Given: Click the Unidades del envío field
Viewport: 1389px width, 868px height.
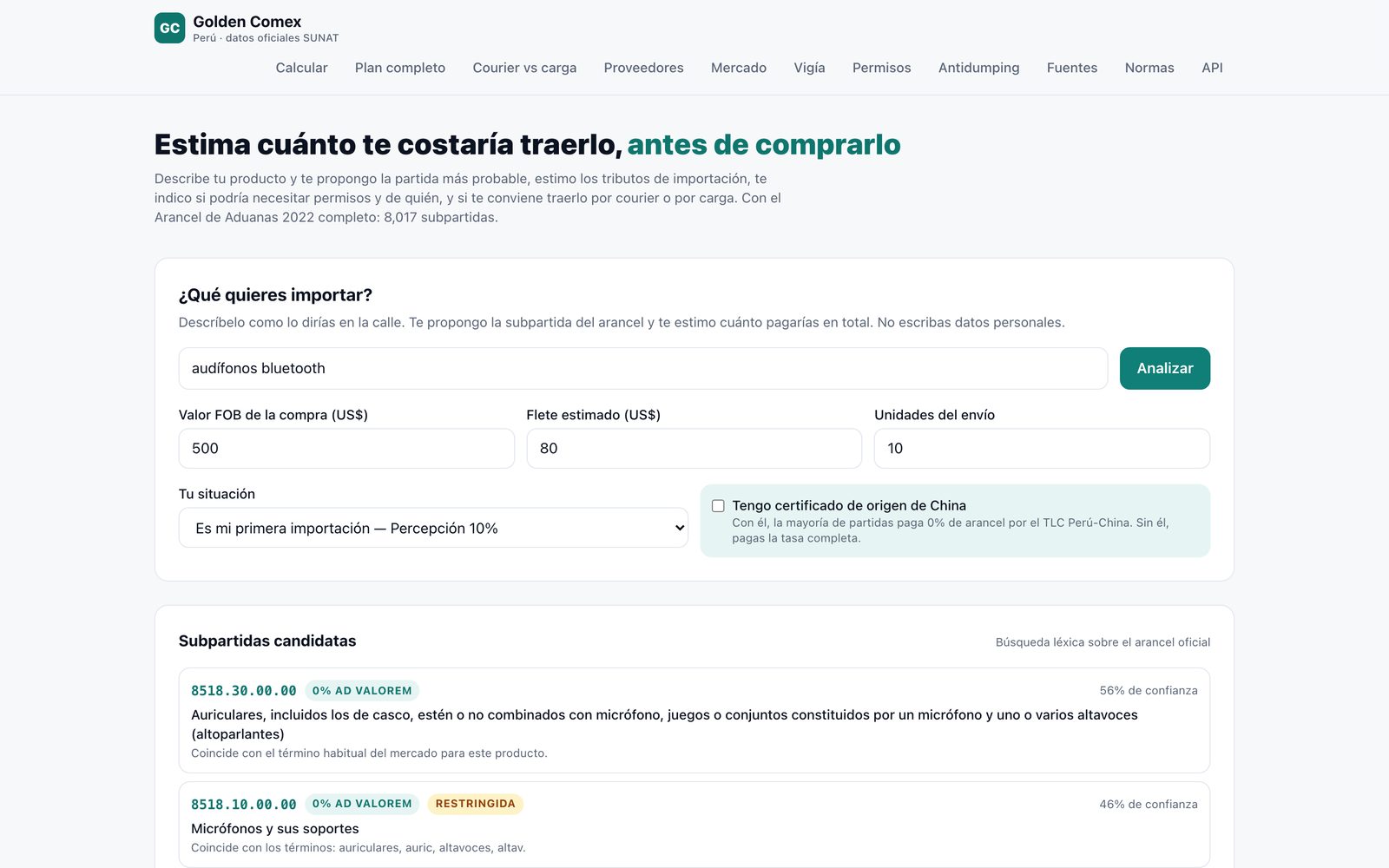Looking at the screenshot, I should (x=1042, y=448).
